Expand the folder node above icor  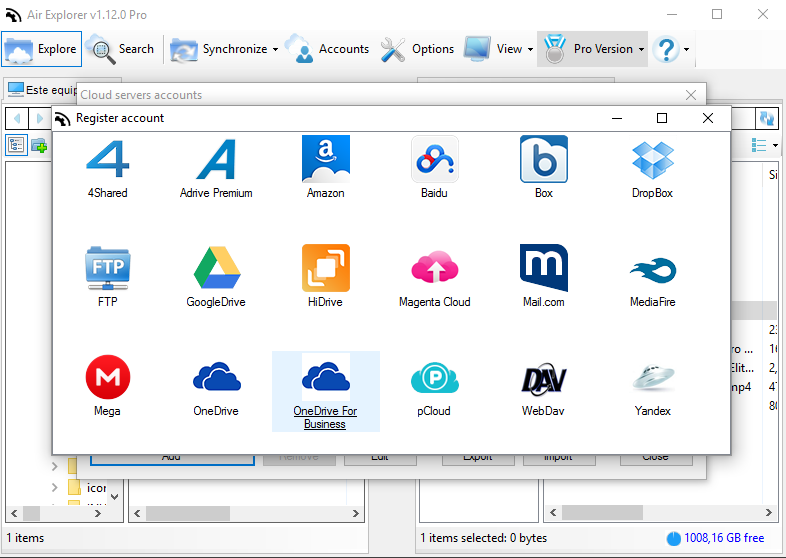55,466
